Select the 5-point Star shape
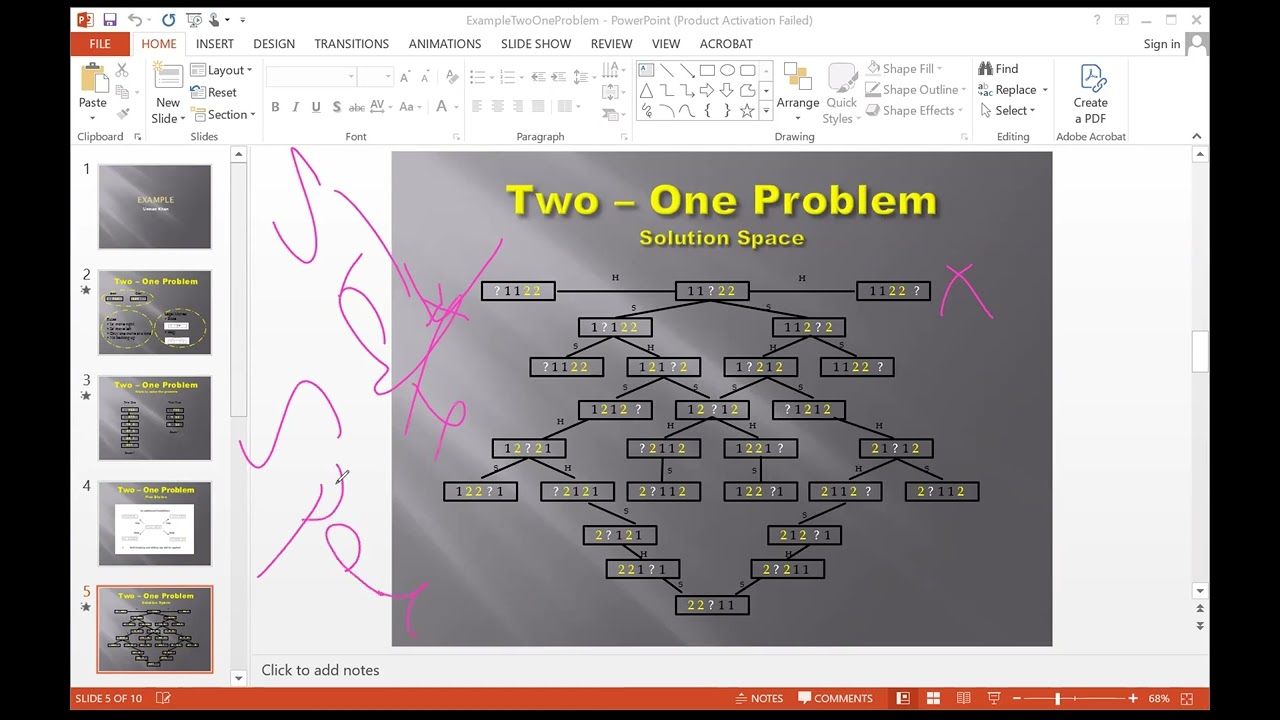This screenshot has width=1280, height=720. 747,111
